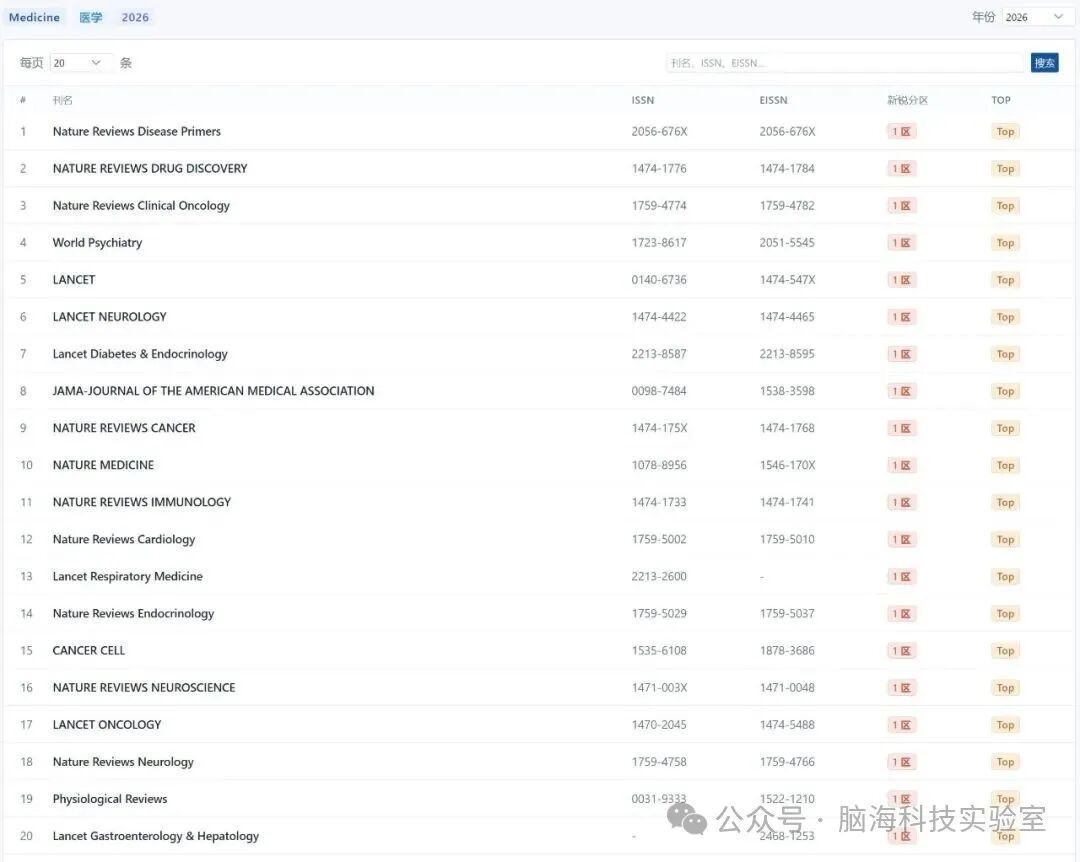Viewport: 1080px width, 862px height.
Task: Click 1区 badge for CANCER CELL row
Action: point(902,650)
